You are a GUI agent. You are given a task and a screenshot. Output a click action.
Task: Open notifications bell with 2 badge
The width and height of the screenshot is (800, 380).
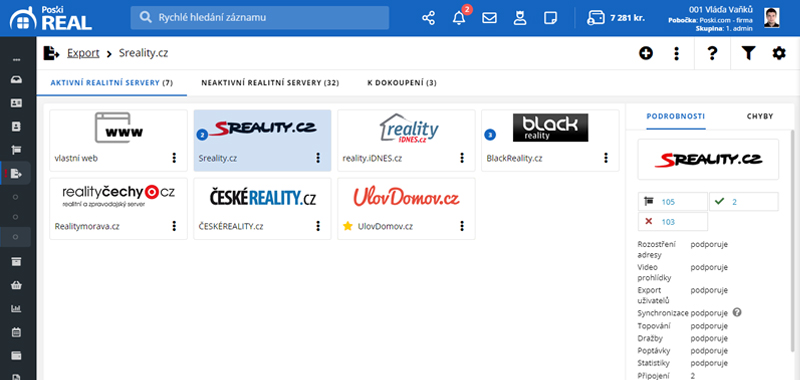coord(459,18)
